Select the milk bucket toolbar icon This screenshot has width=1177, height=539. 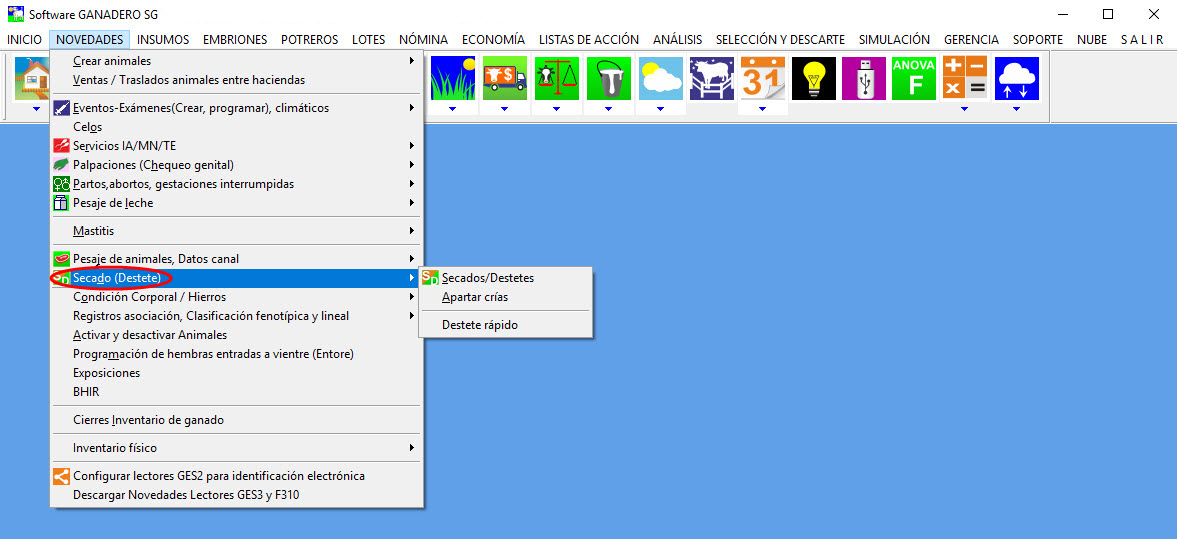coord(608,78)
